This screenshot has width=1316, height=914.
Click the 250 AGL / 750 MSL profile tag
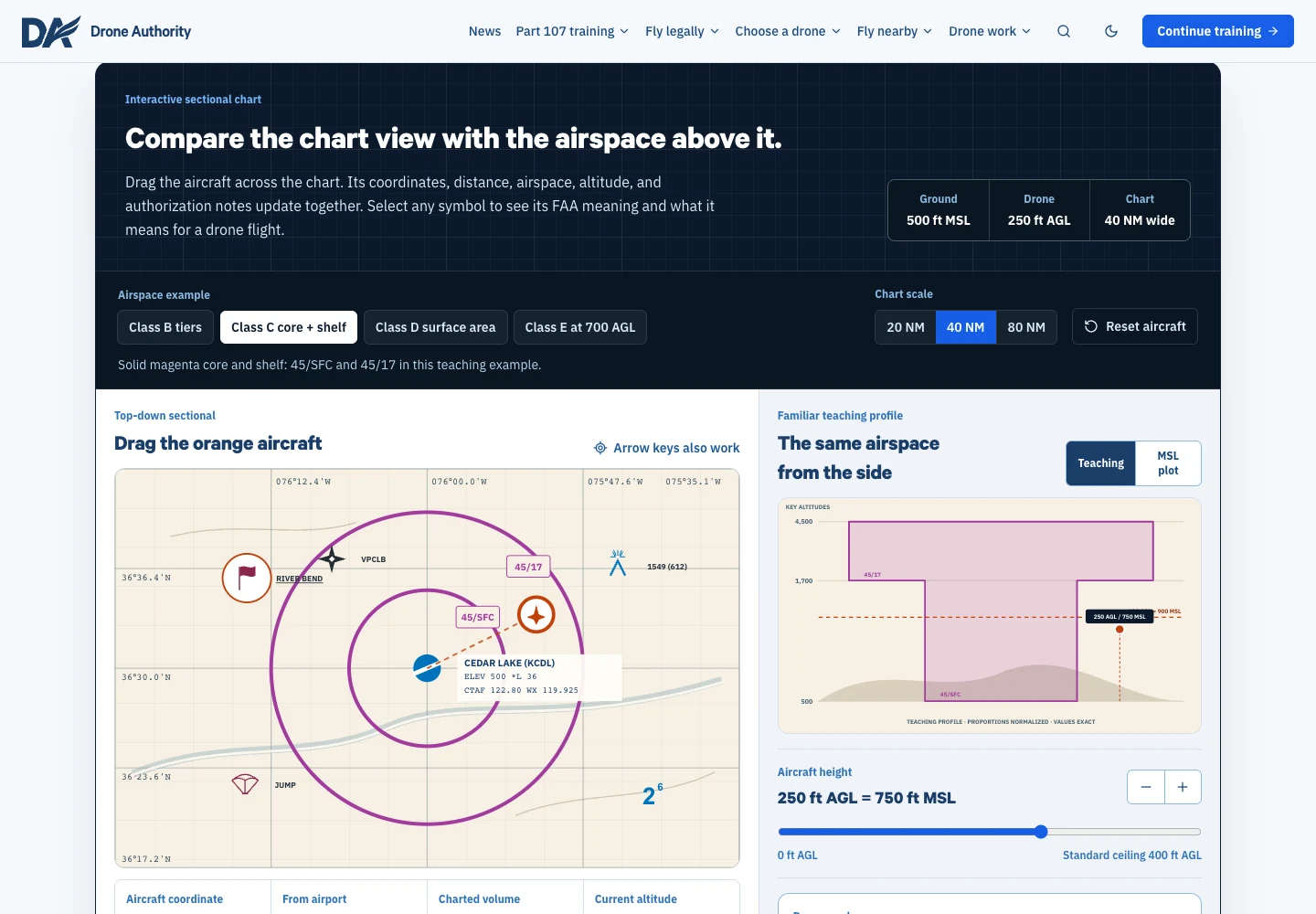tap(1120, 616)
